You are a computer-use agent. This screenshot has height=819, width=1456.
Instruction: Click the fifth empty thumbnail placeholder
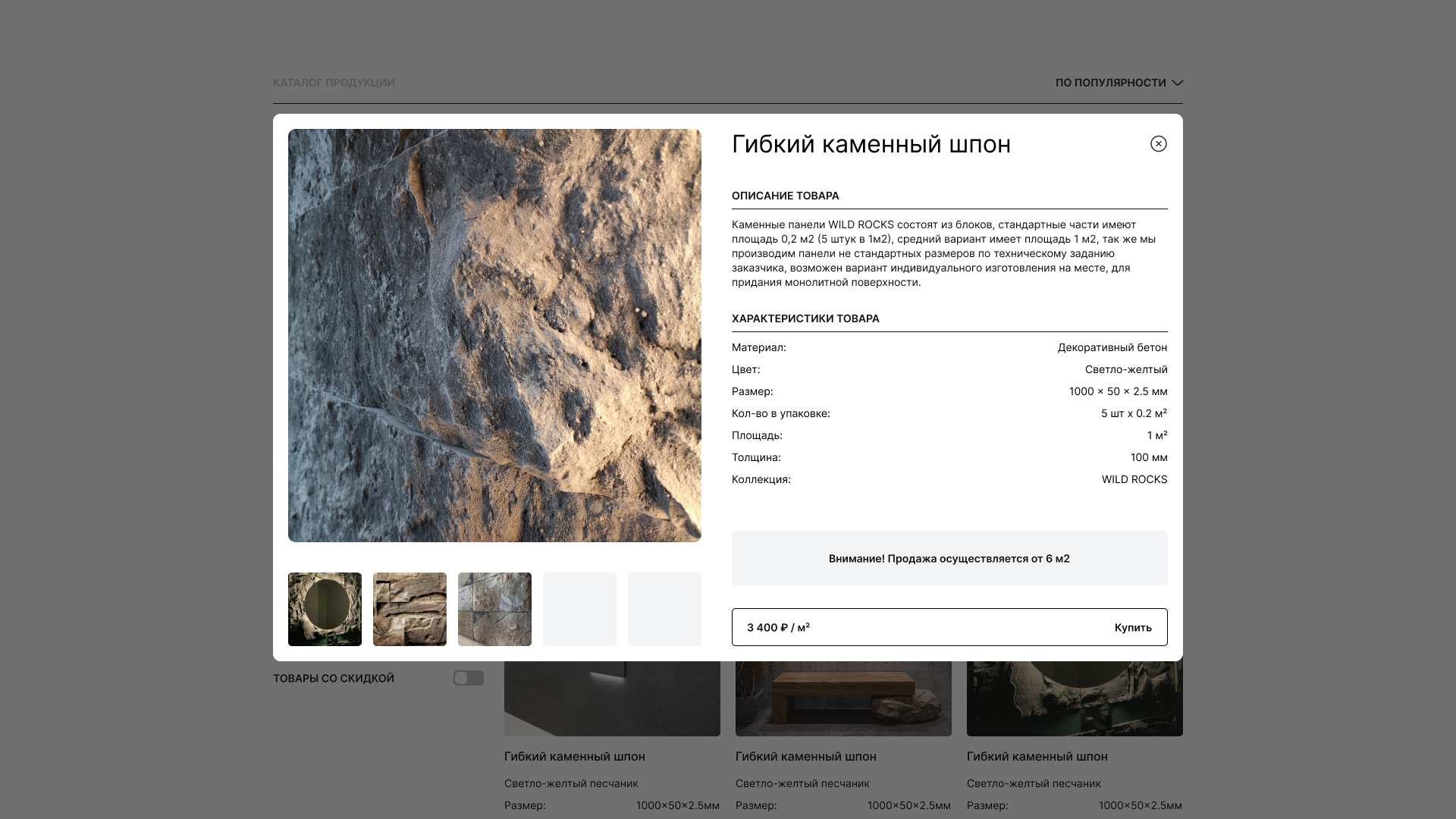tap(664, 609)
